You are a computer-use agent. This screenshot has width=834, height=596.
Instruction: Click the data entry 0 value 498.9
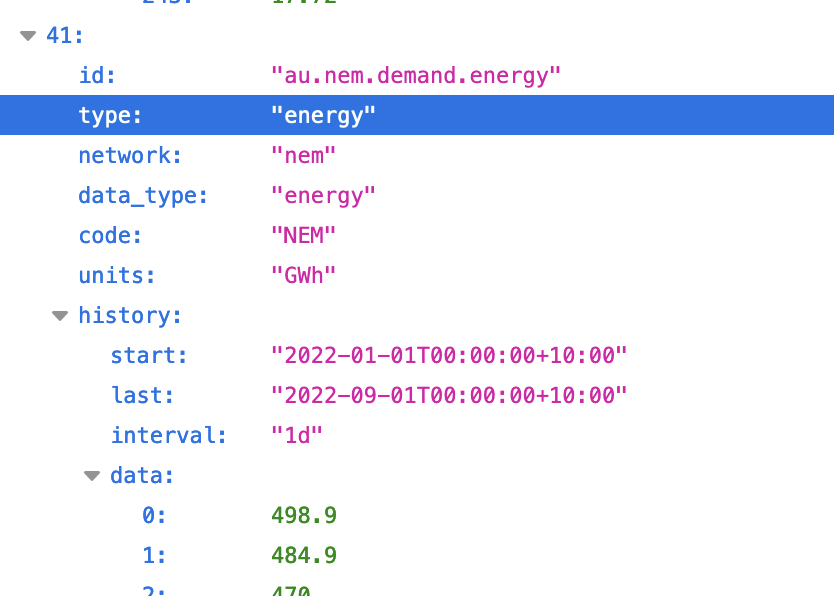click(304, 515)
